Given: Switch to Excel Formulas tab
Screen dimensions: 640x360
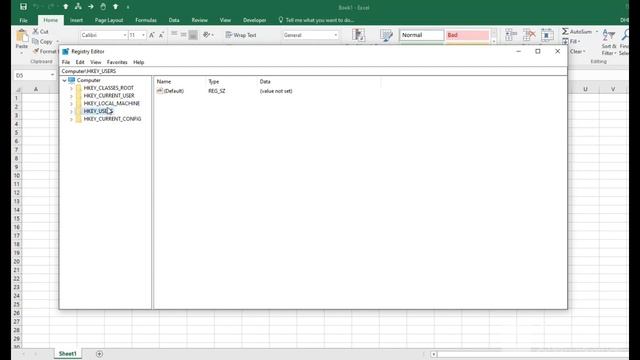Looking at the screenshot, I should [x=146, y=20].
